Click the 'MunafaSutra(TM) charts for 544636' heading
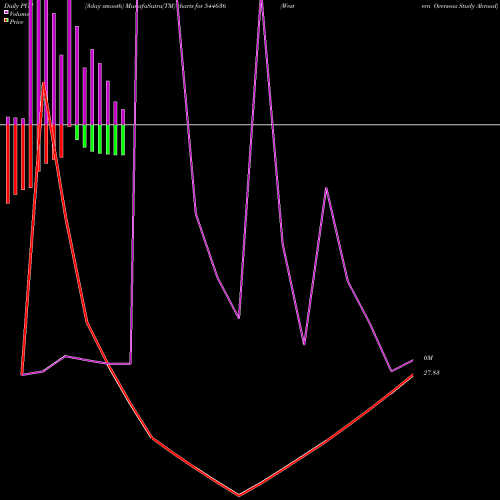The image size is (500, 500). coord(176,6)
